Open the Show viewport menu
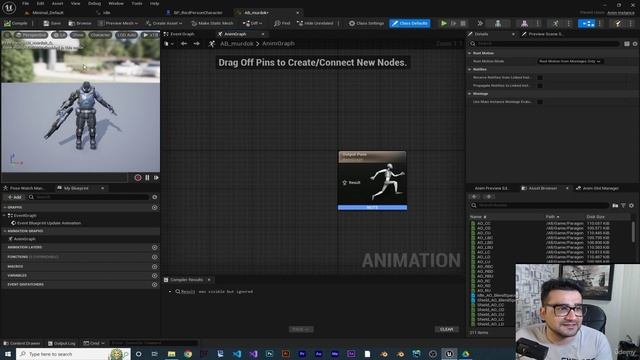This screenshot has width=640, height=360. 78,35
